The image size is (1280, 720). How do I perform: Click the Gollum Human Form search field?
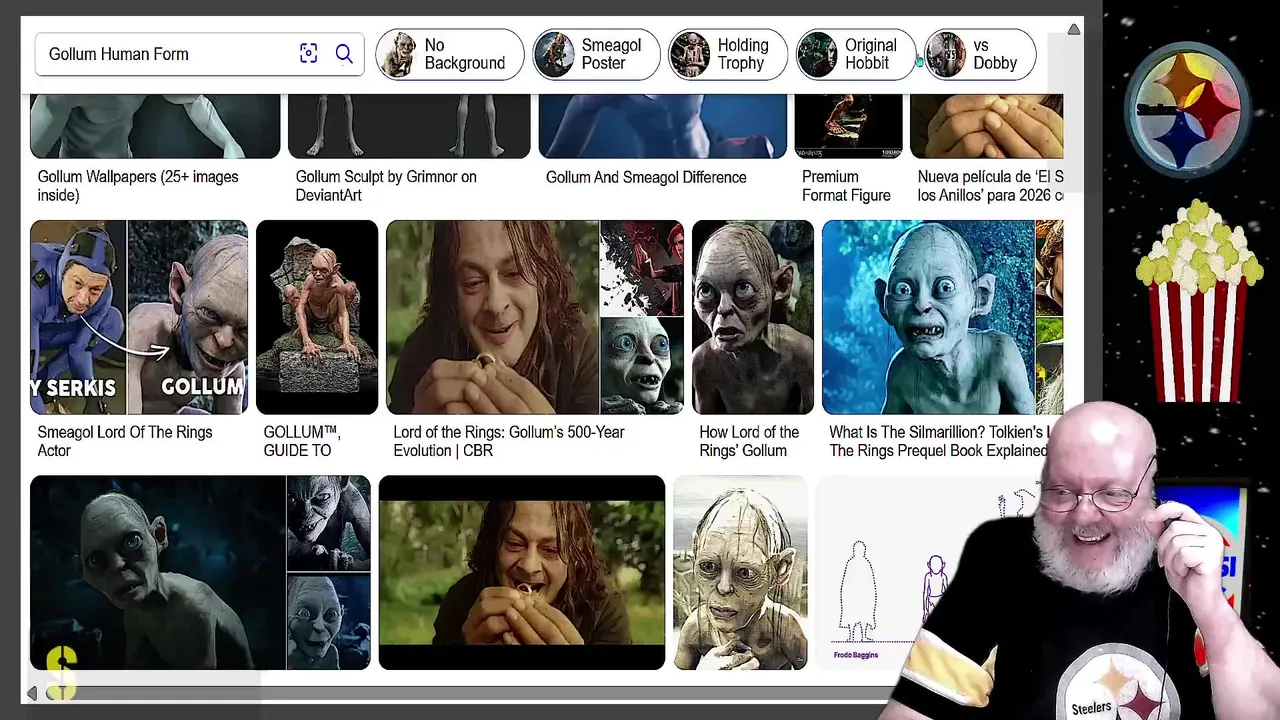(200, 54)
